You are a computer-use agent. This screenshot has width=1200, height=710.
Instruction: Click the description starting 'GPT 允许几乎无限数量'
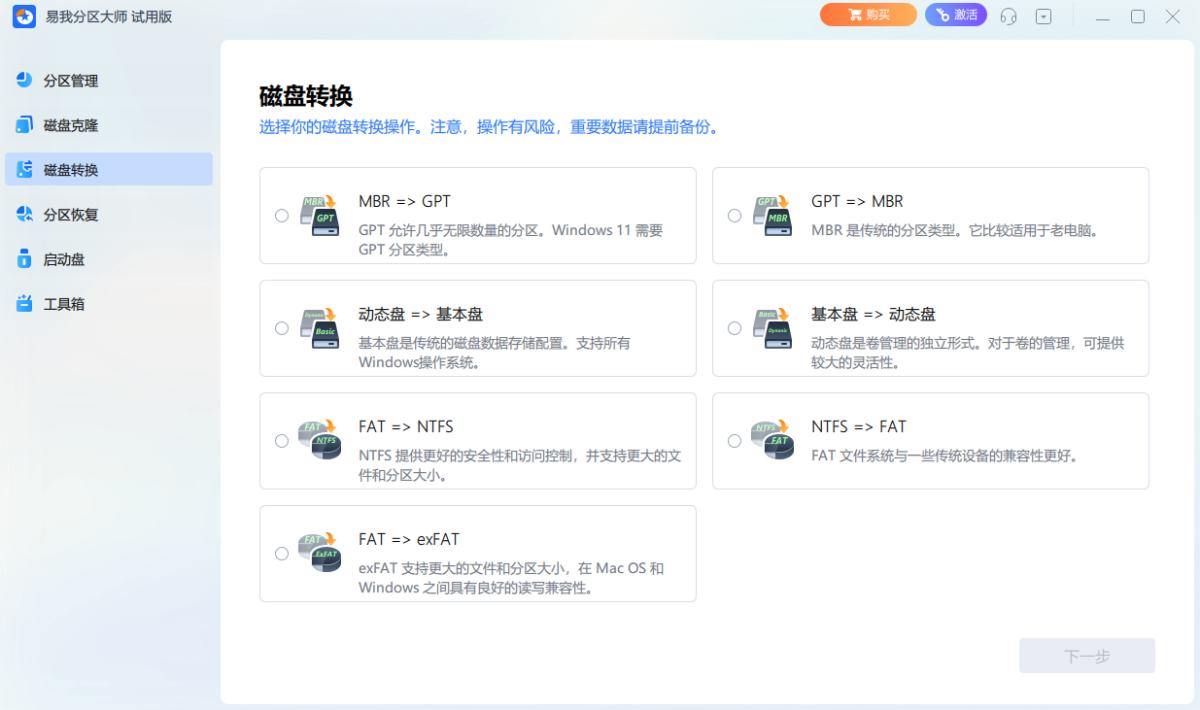coord(511,240)
